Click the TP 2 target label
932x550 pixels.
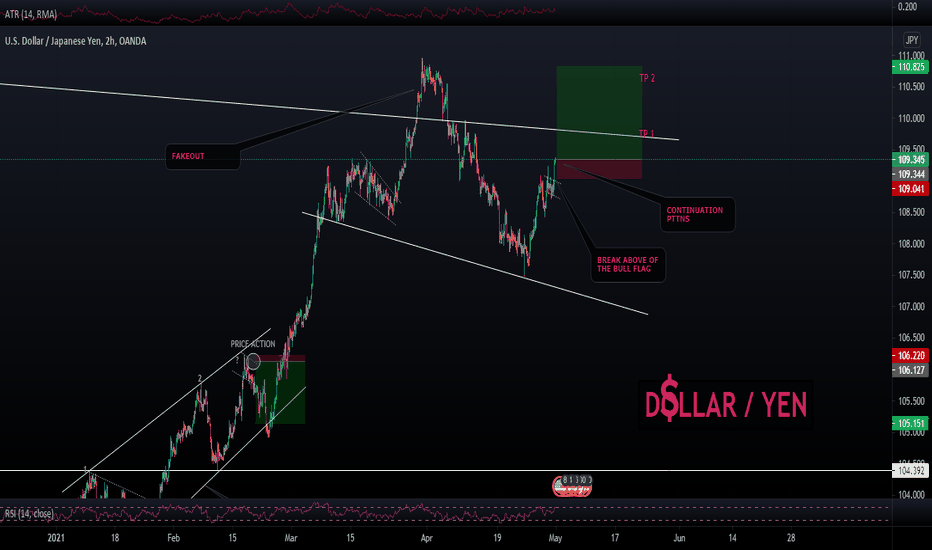[x=647, y=78]
